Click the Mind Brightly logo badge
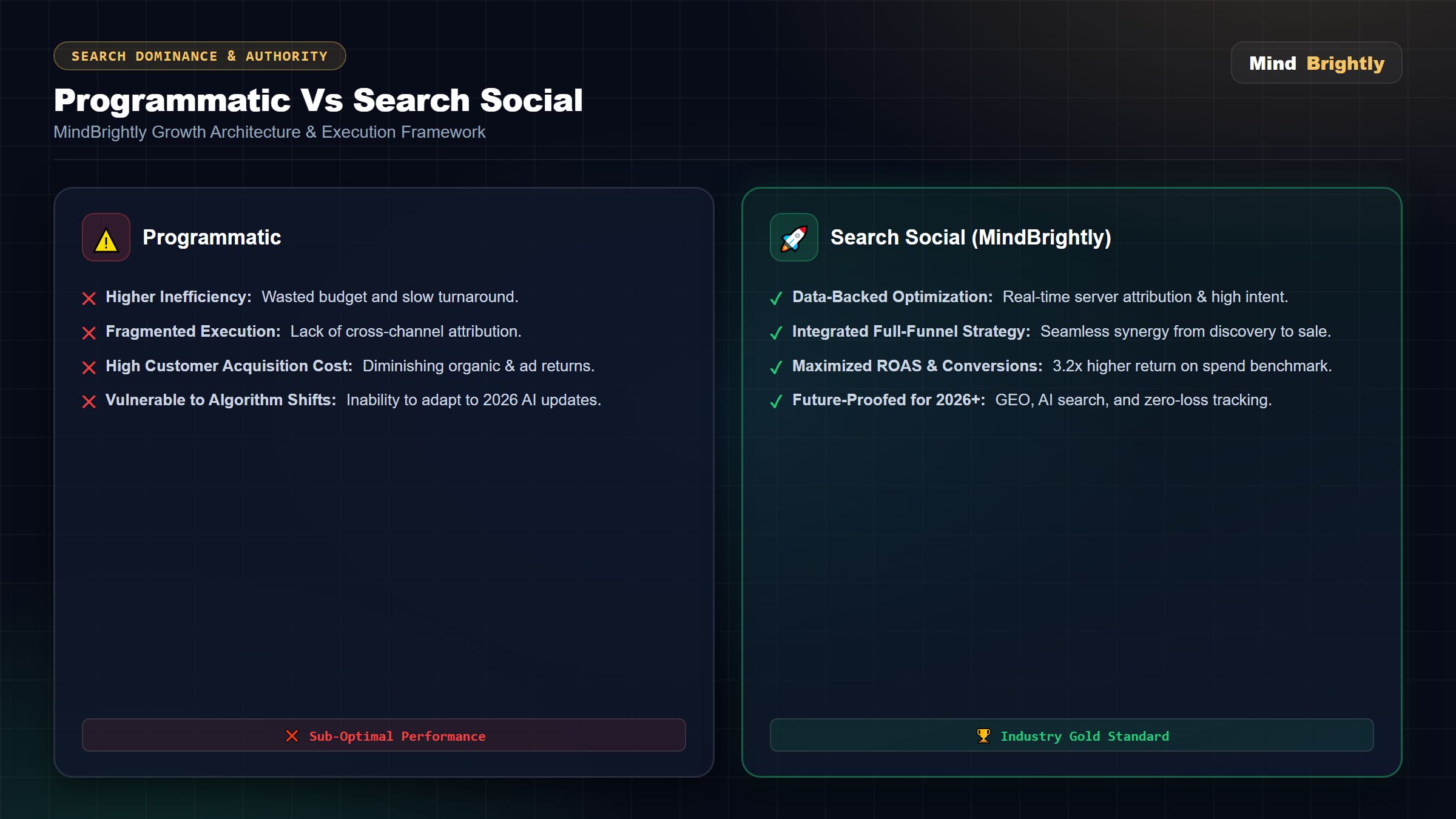Screen dimensions: 1456x819 click(x=1316, y=62)
